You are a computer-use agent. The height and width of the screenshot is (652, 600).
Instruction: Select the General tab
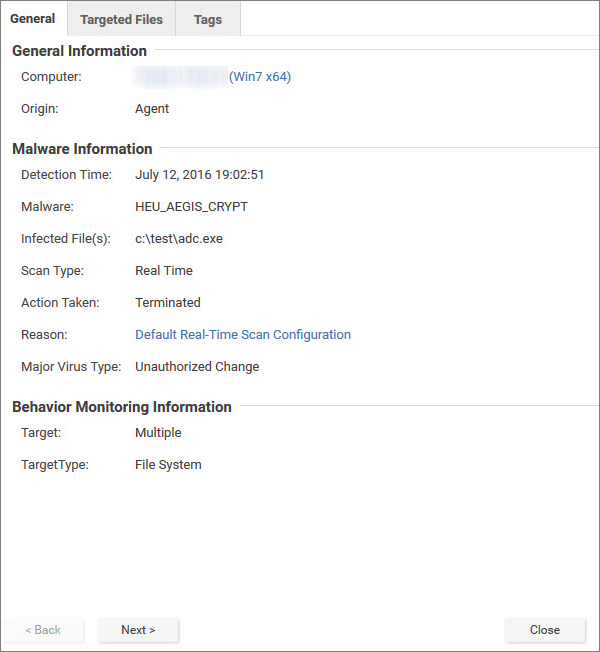pyautogui.click(x=33, y=19)
